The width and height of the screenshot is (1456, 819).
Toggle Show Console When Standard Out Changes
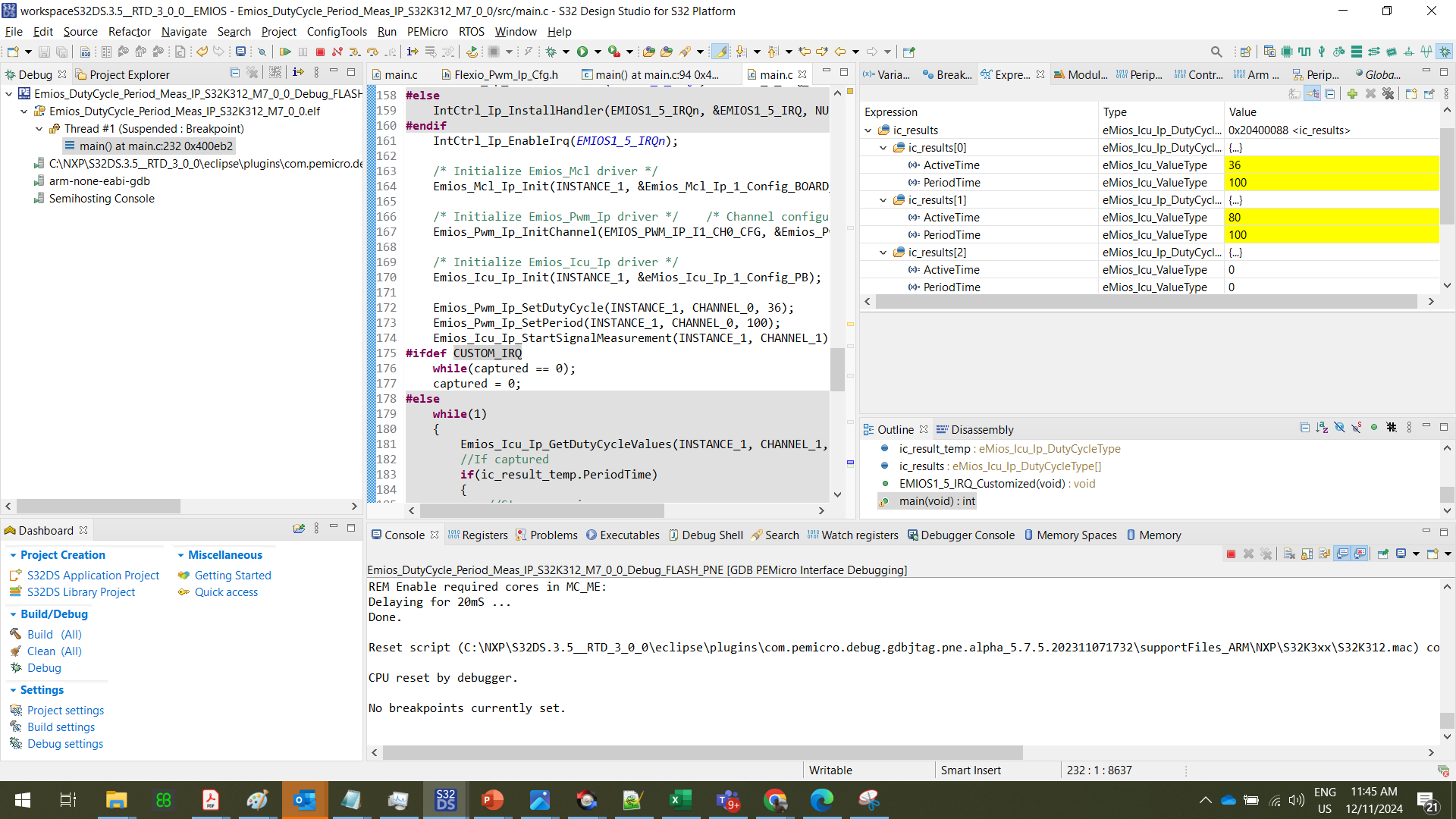[1342, 554]
